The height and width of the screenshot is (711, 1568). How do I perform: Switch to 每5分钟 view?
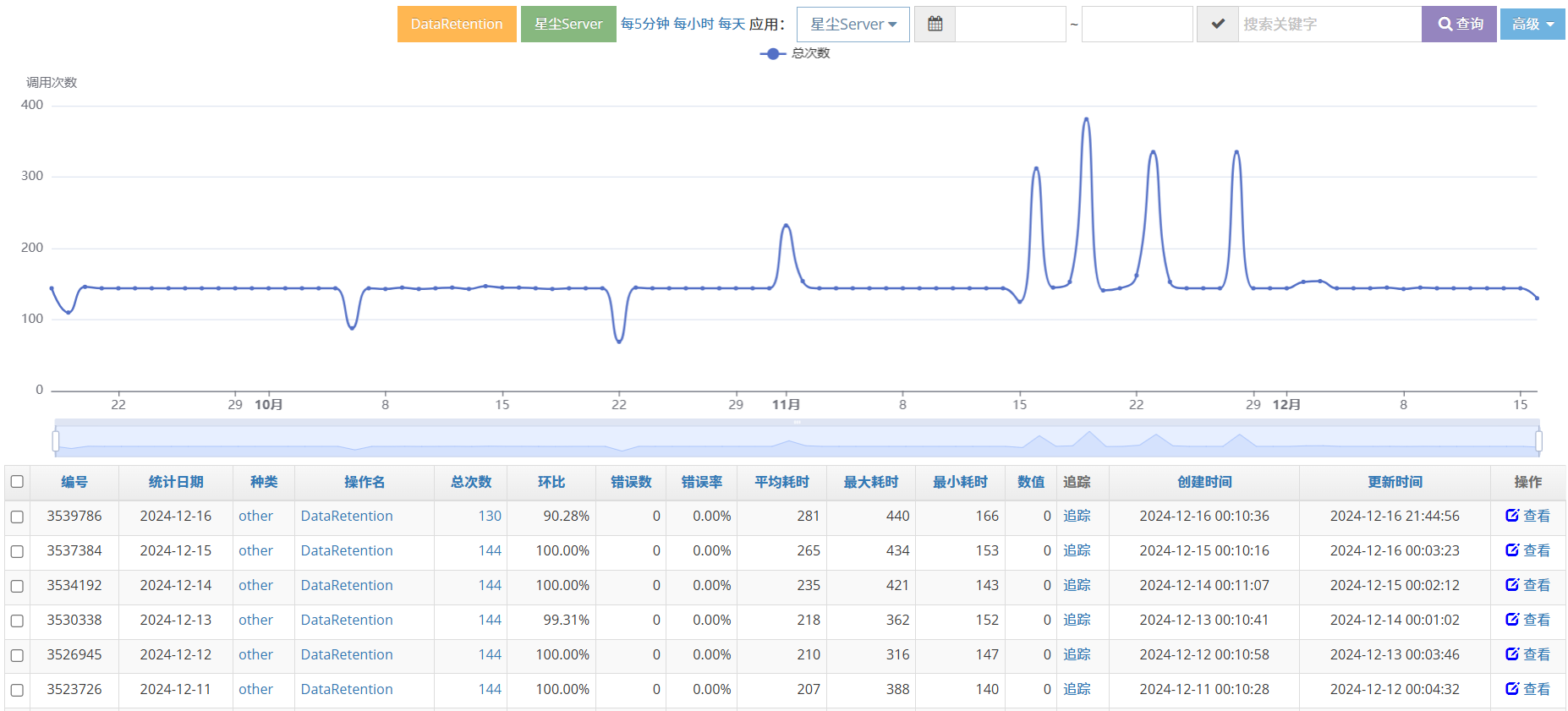tap(644, 25)
